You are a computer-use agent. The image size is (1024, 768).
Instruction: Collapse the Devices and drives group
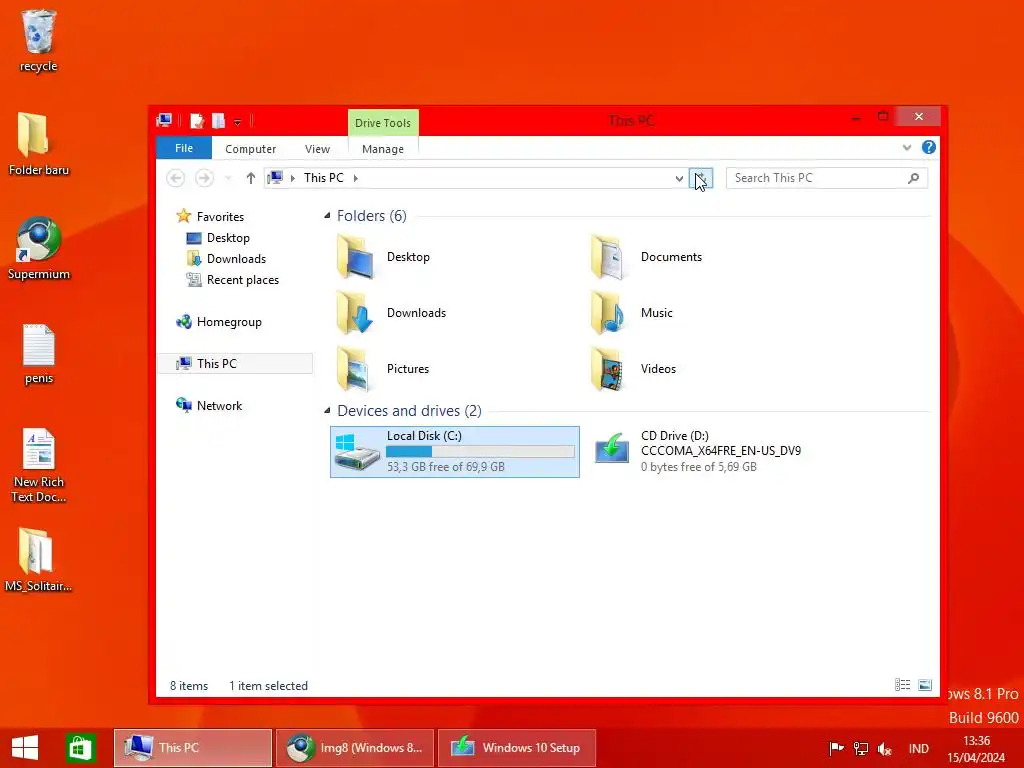(x=327, y=410)
